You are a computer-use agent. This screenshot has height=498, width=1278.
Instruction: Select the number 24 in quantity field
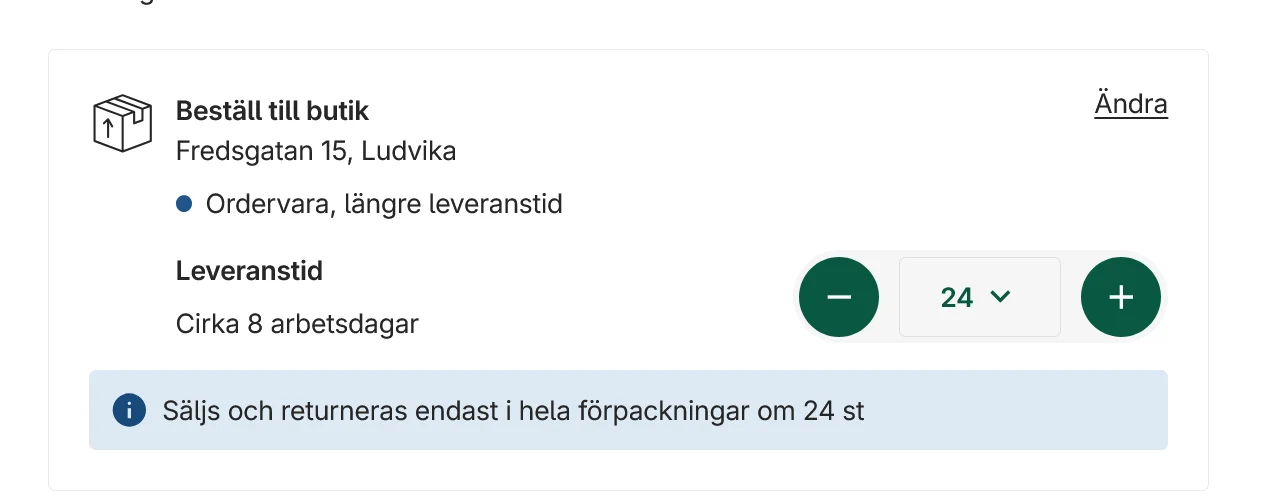click(957, 297)
